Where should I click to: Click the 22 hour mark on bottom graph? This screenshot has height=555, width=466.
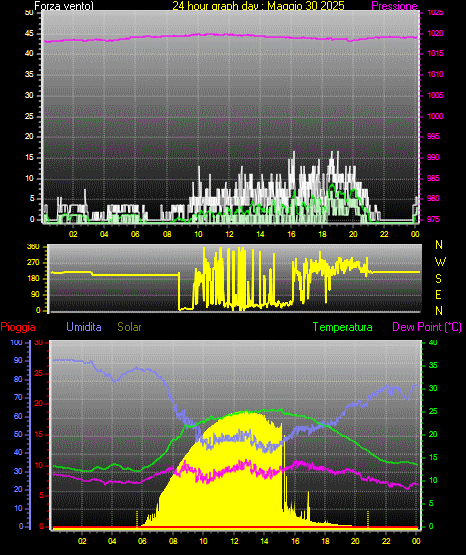386,541
